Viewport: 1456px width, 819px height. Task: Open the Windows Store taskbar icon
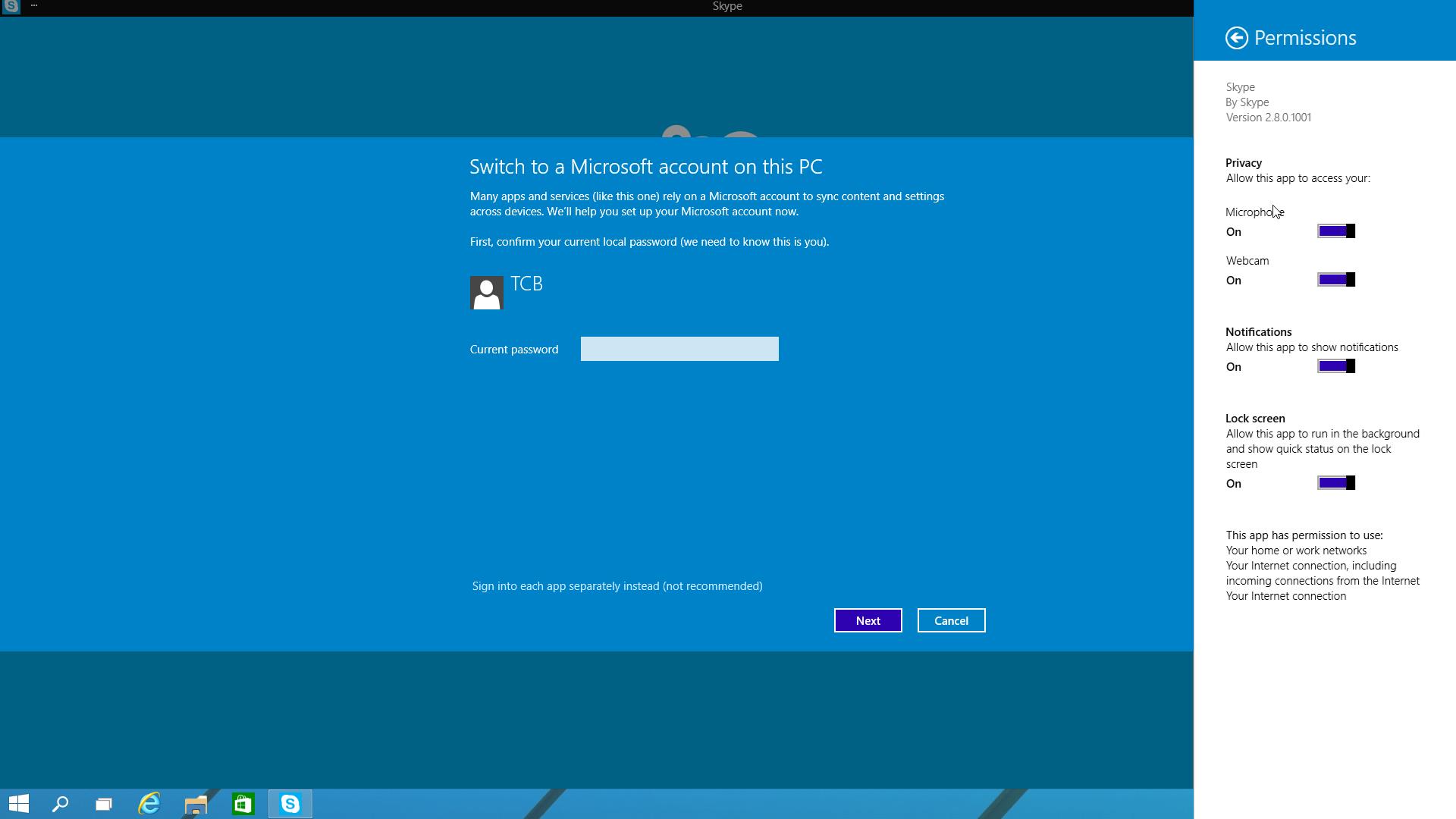click(243, 804)
